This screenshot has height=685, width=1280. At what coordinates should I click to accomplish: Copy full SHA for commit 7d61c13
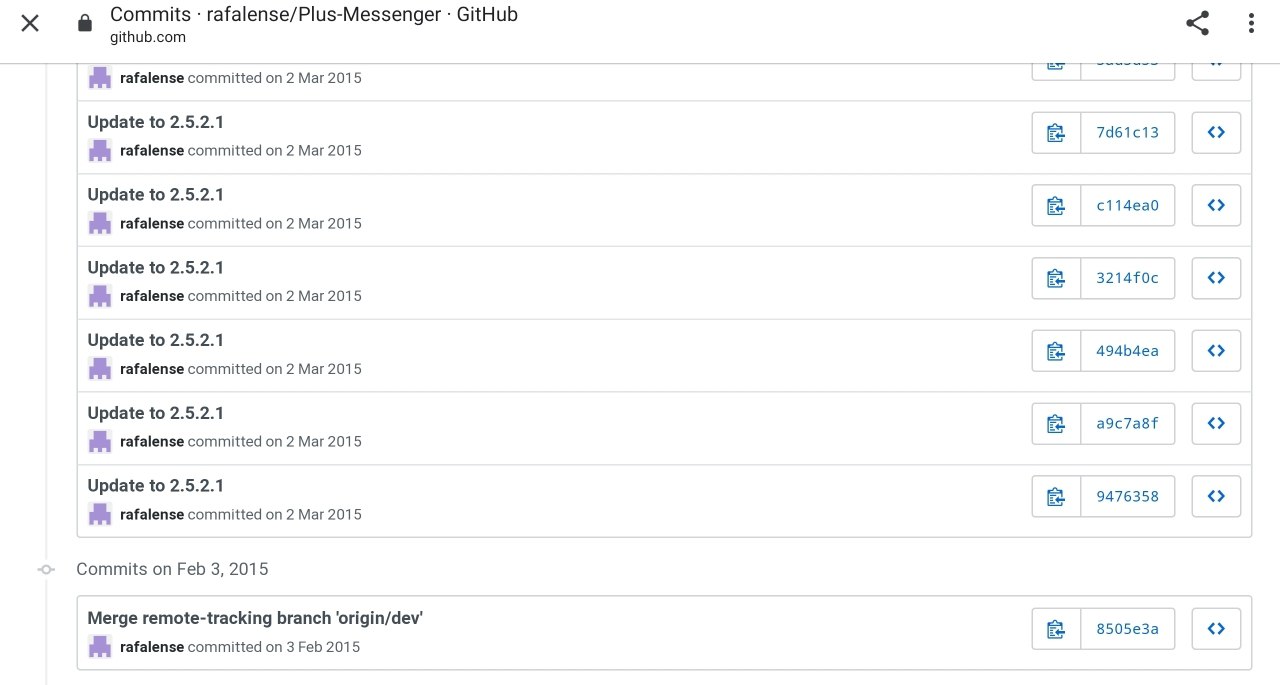pos(1056,132)
